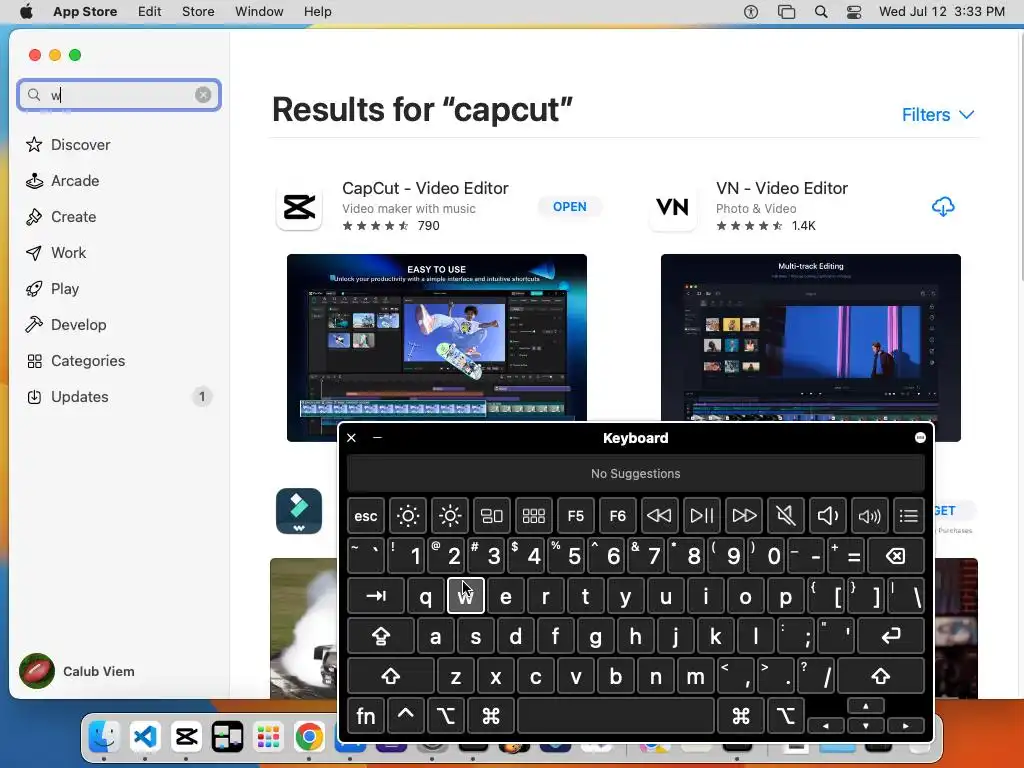Toggle the right shift key

(880, 676)
